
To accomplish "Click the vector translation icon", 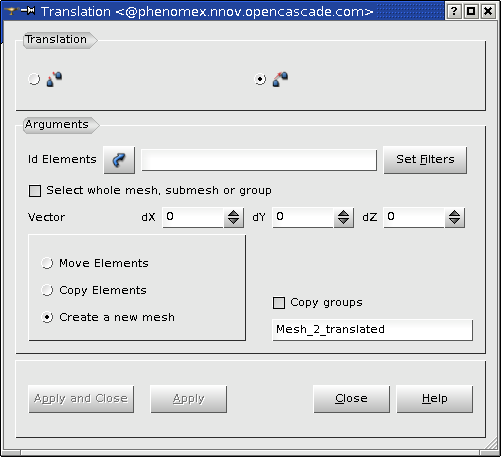I will [280, 79].
